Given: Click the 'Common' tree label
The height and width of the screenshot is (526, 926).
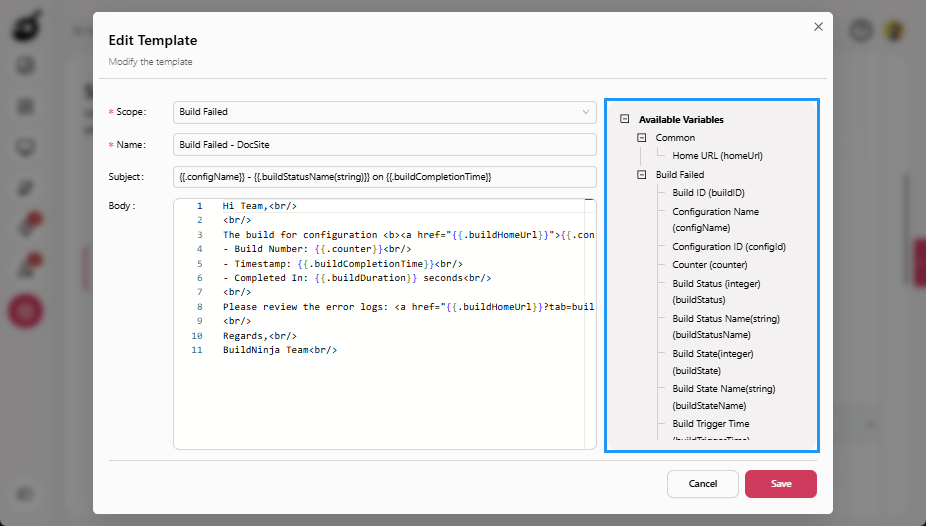Looking at the screenshot, I should pos(675,138).
